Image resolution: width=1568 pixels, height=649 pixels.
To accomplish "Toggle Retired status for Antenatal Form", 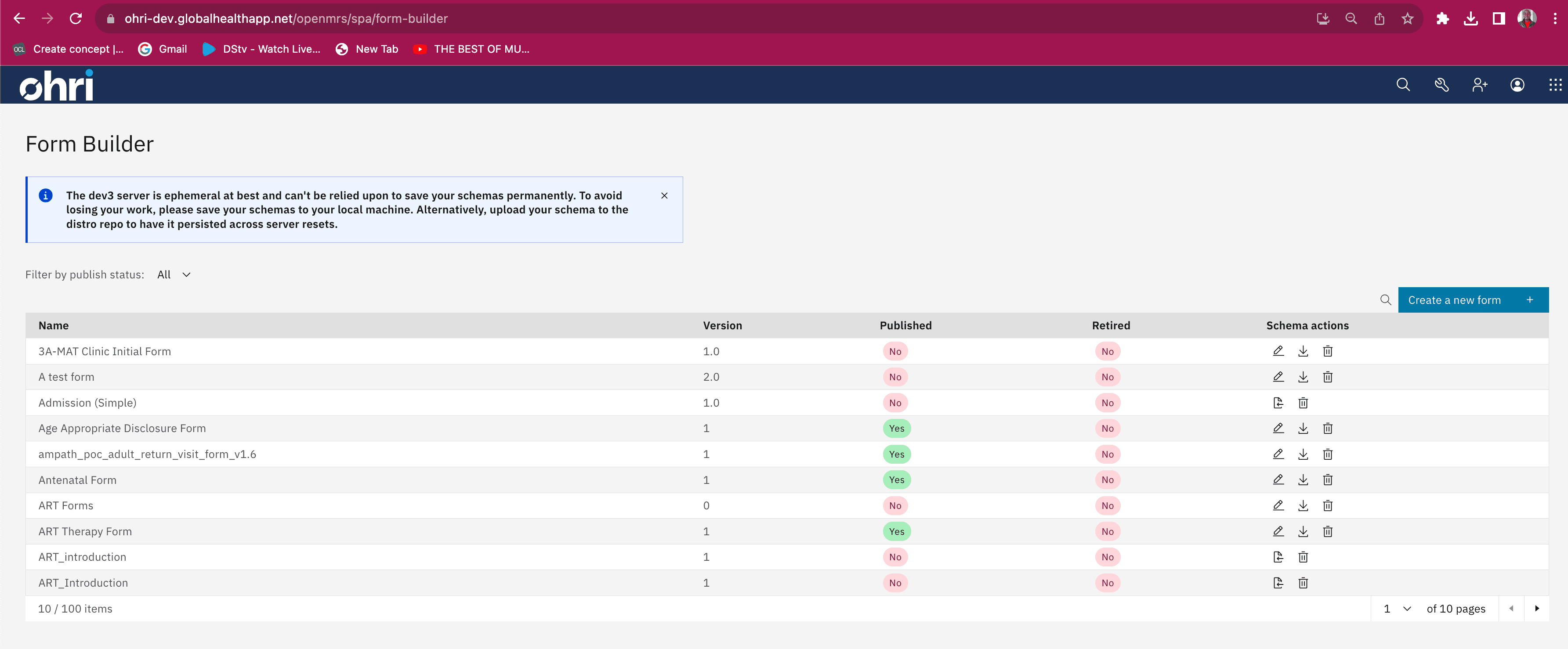I will point(1107,480).
